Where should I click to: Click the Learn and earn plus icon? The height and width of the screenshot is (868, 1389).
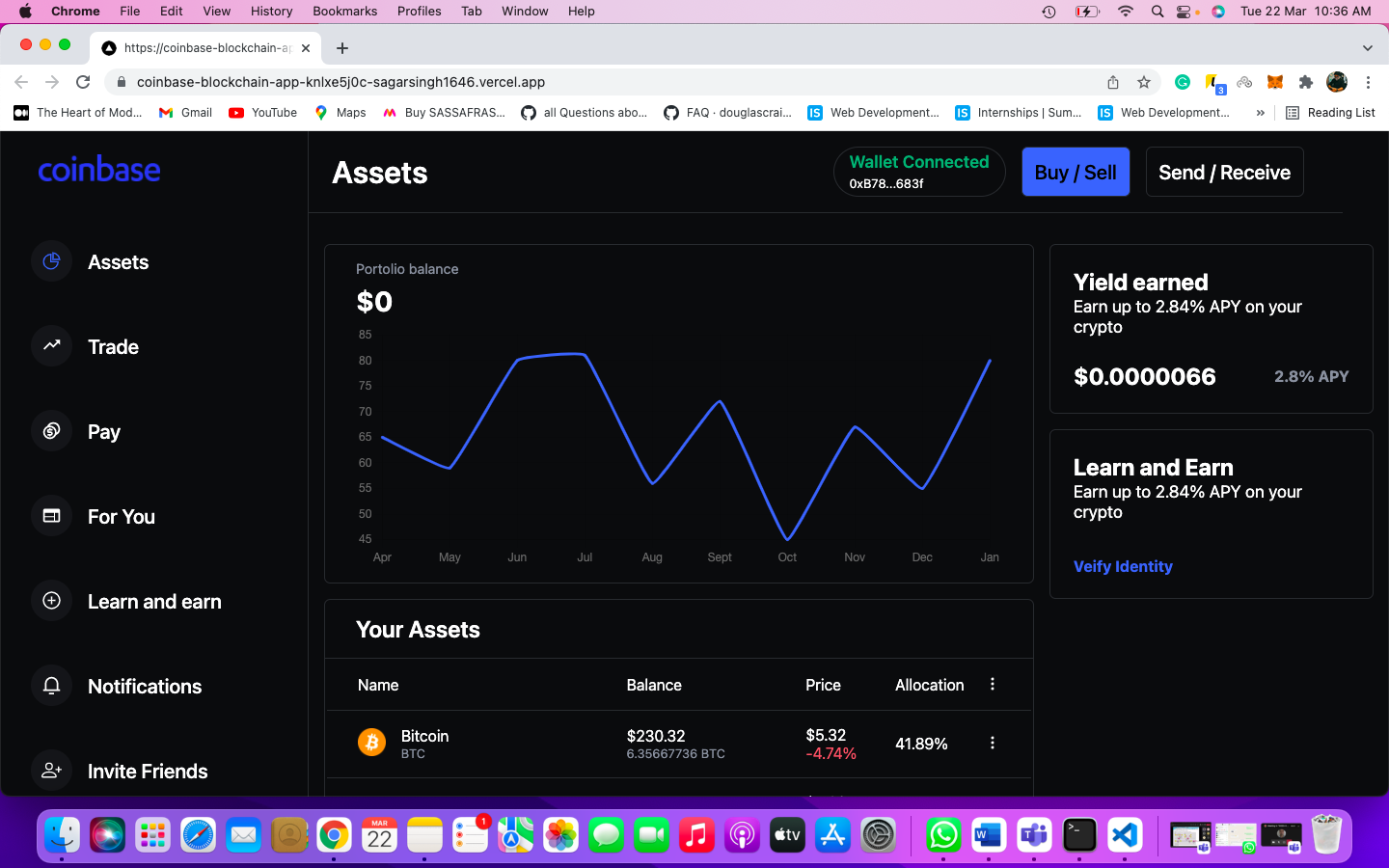pyautogui.click(x=52, y=601)
